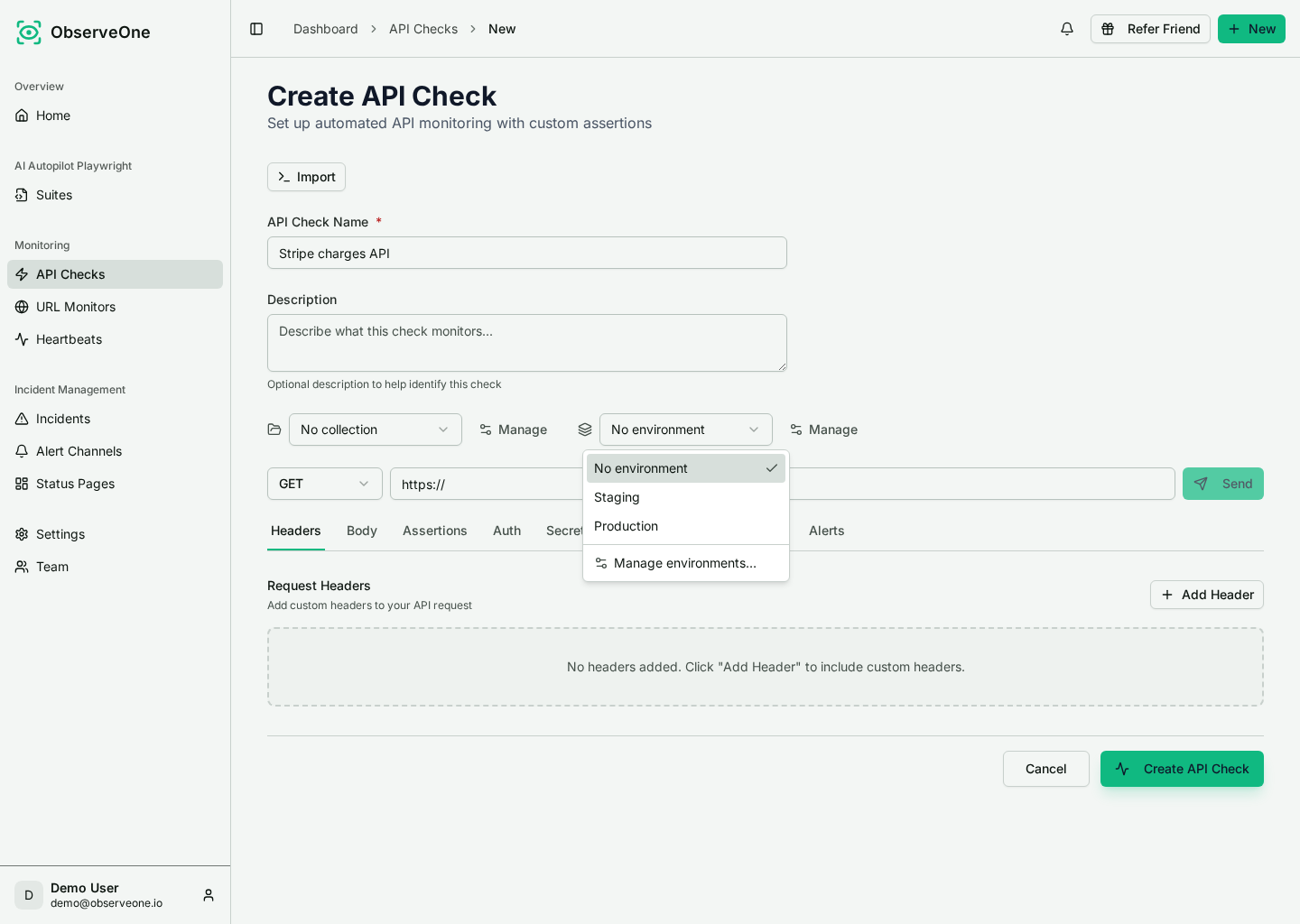The height and width of the screenshot is (924, 1300).
Task: Click Demo User account name
Action: pos(85,888)
